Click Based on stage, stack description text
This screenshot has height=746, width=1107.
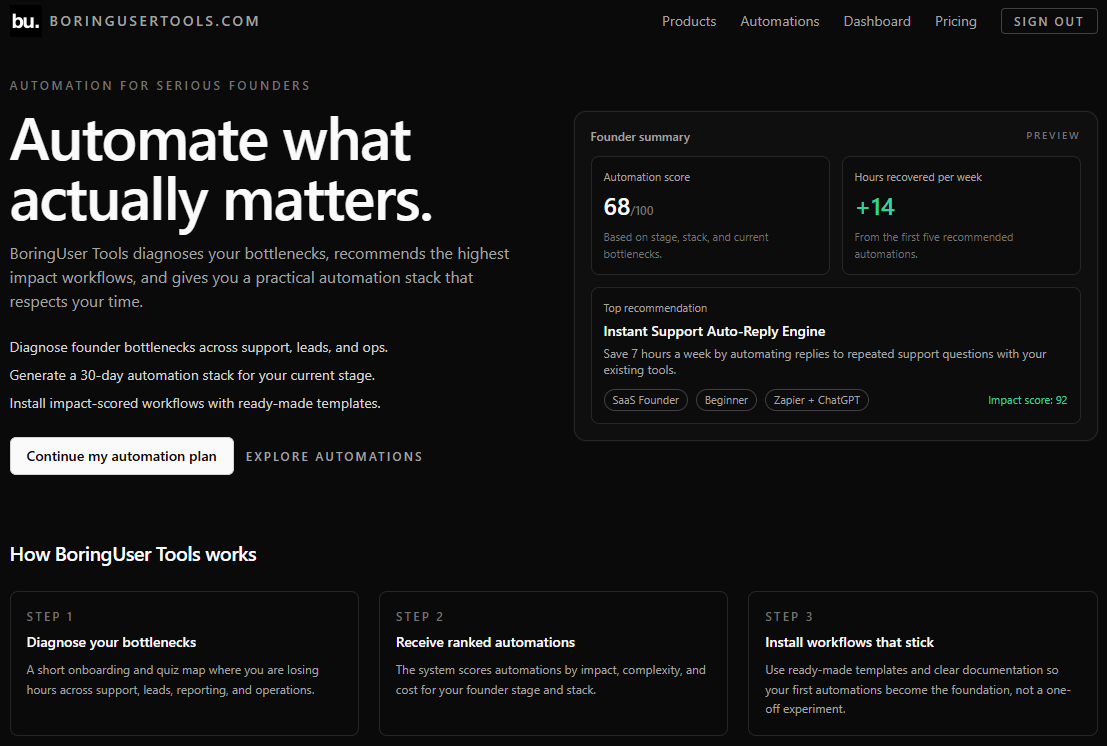point(686,246)
